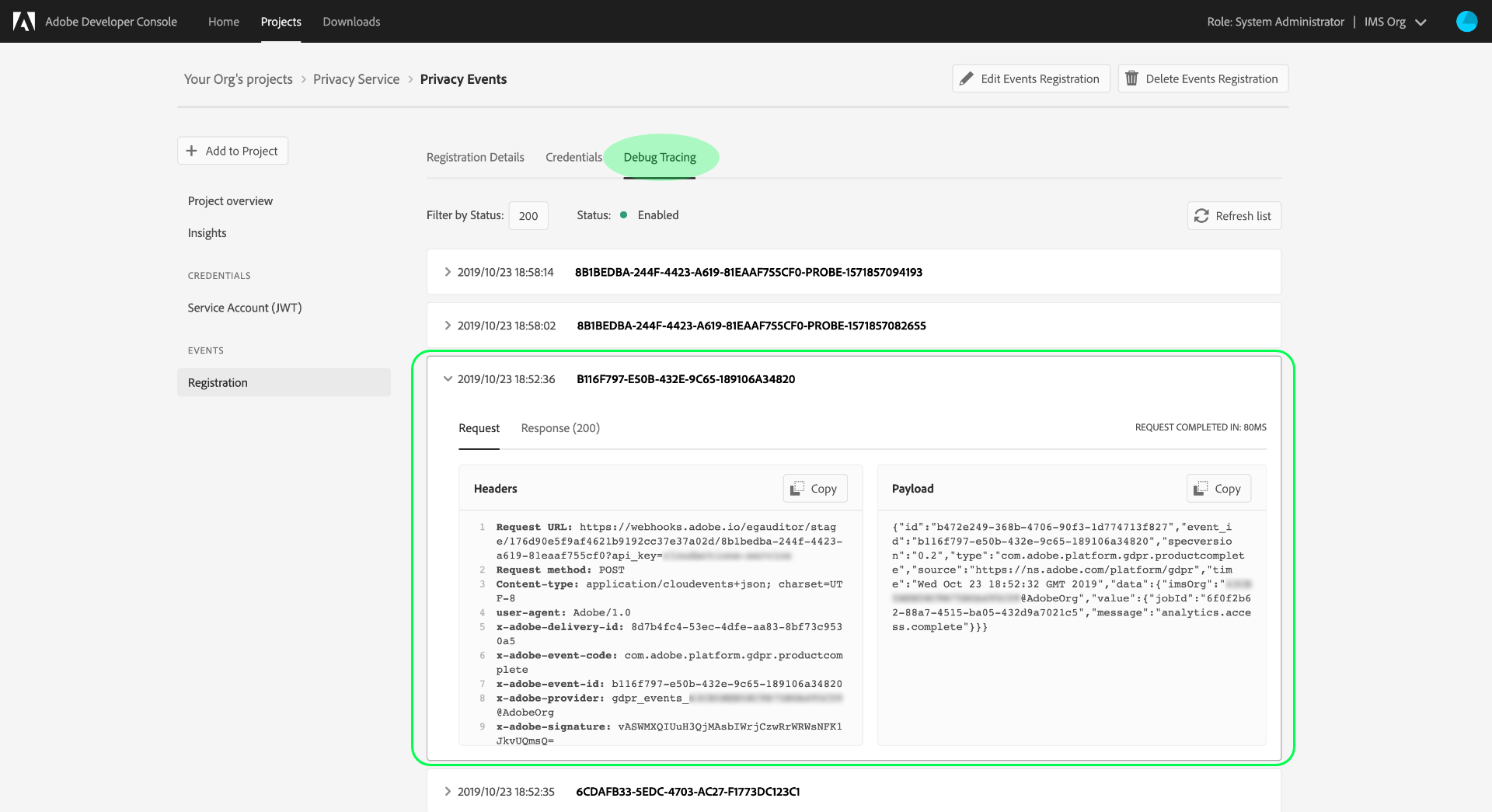Click the Adobe Developer Console title

111,22
